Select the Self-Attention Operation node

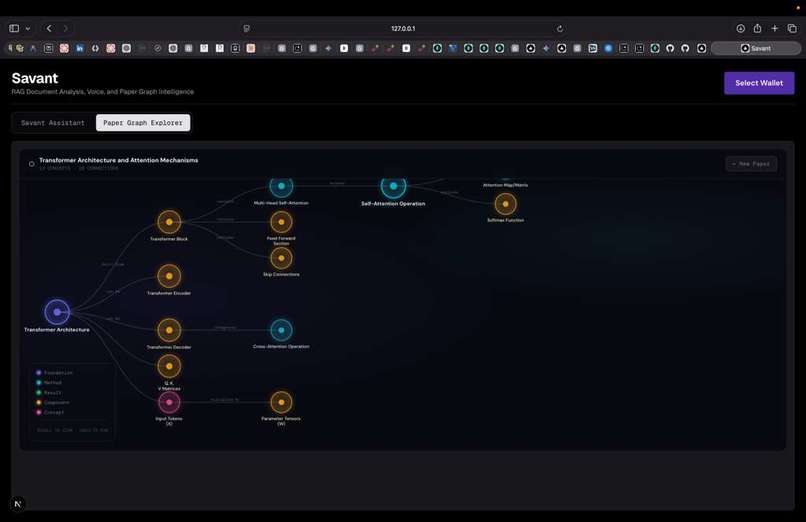pyautogui.click(x=393, y=187)
